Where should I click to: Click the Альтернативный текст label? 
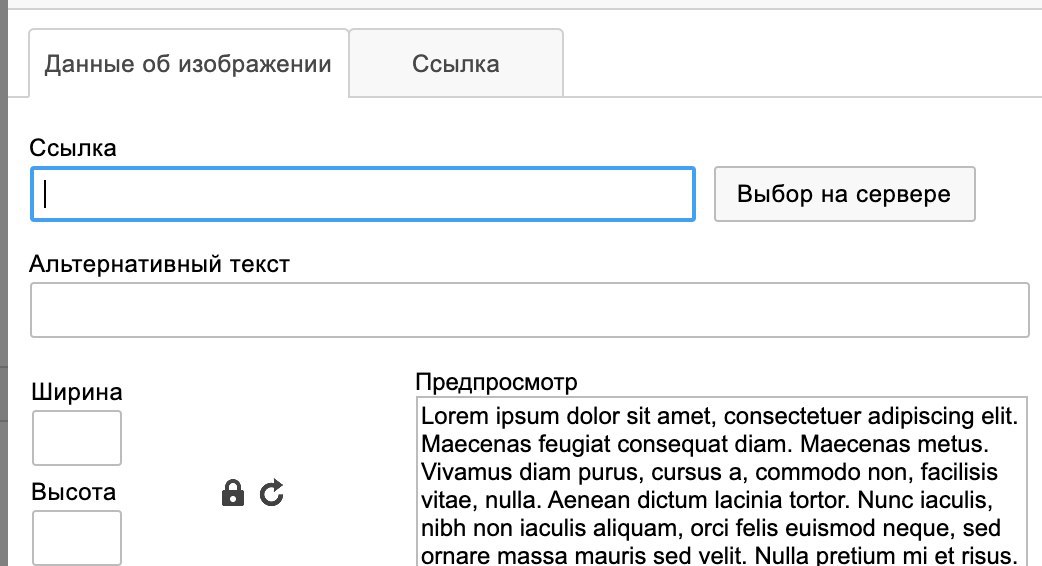point(159,264)
